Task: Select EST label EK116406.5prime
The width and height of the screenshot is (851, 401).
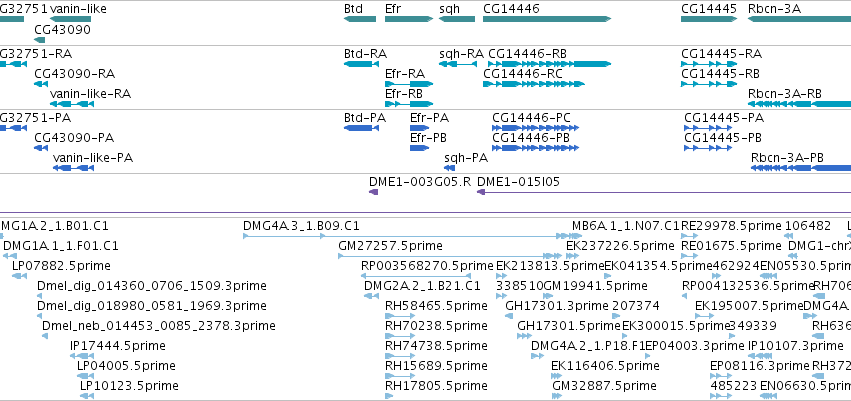Action: [x=605, y=365]
